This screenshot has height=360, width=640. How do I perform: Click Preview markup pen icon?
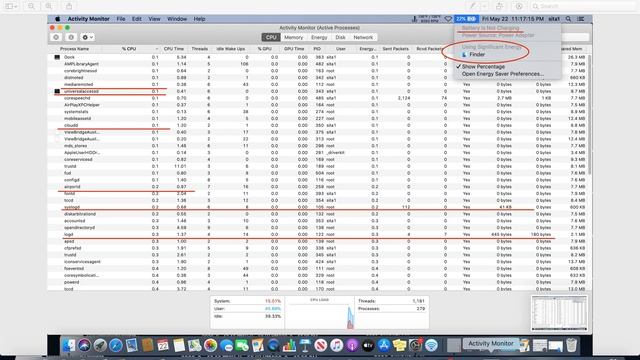point(473,6)
